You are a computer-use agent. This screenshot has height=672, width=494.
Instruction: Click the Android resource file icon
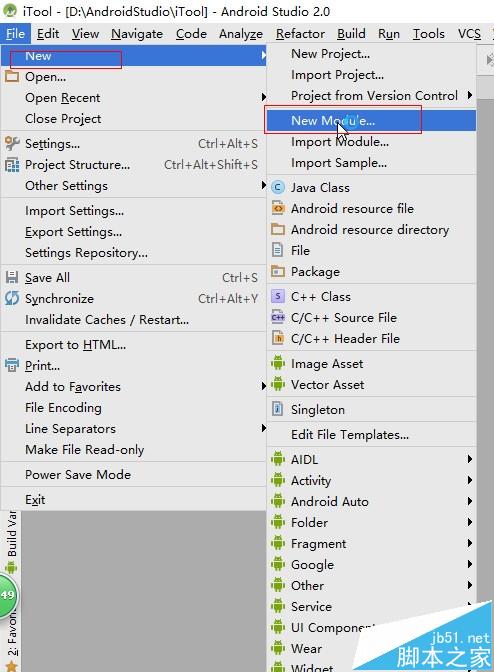(278, 208)
